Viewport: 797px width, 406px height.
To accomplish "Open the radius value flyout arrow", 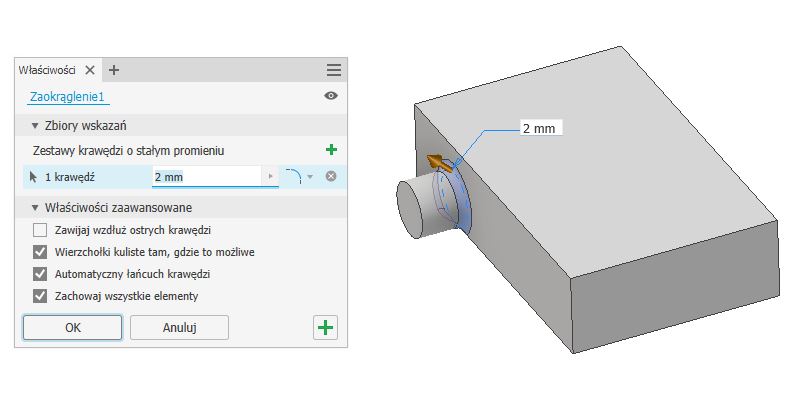I will click(270, 177).
